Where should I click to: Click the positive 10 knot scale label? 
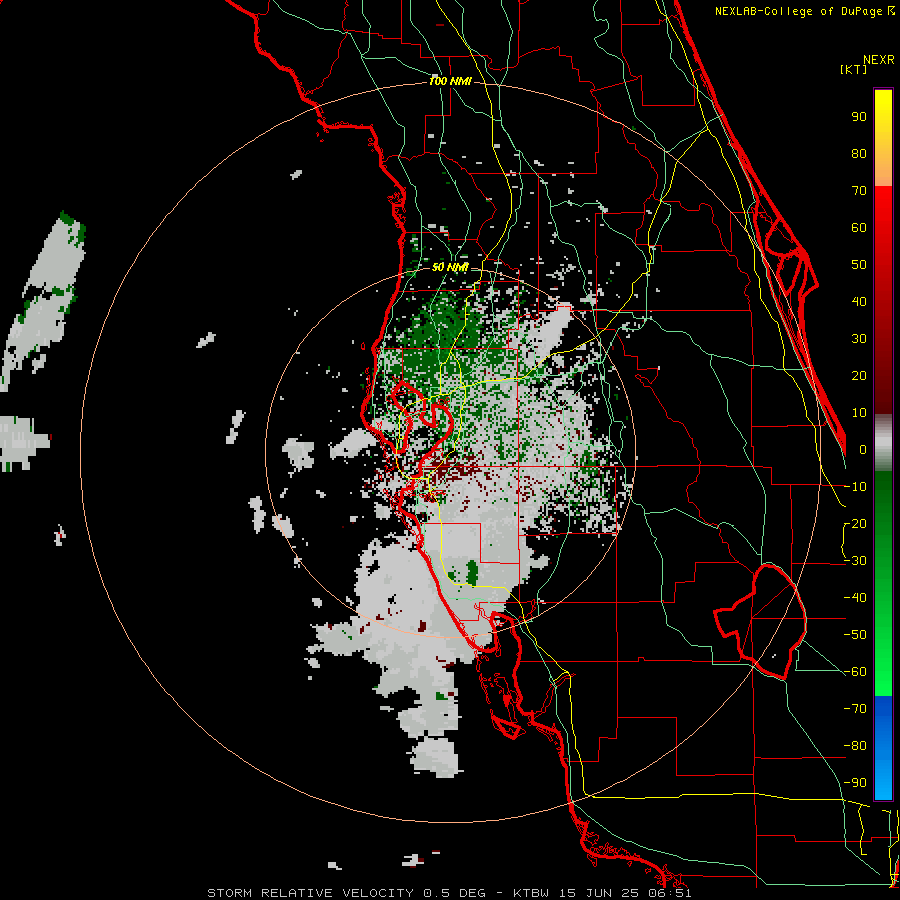(x=859, y=413)
